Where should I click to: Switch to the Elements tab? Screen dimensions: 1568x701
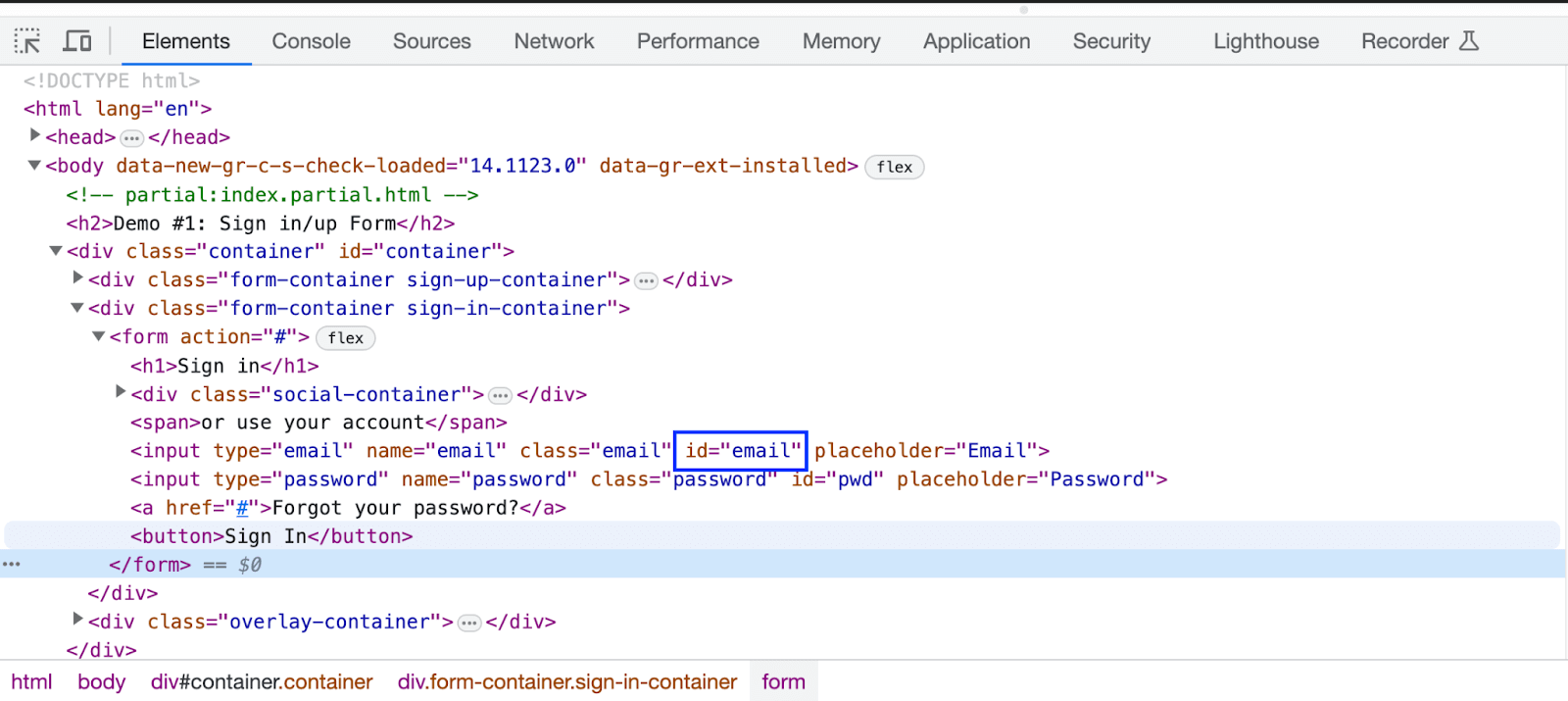[x=186, y=41]
